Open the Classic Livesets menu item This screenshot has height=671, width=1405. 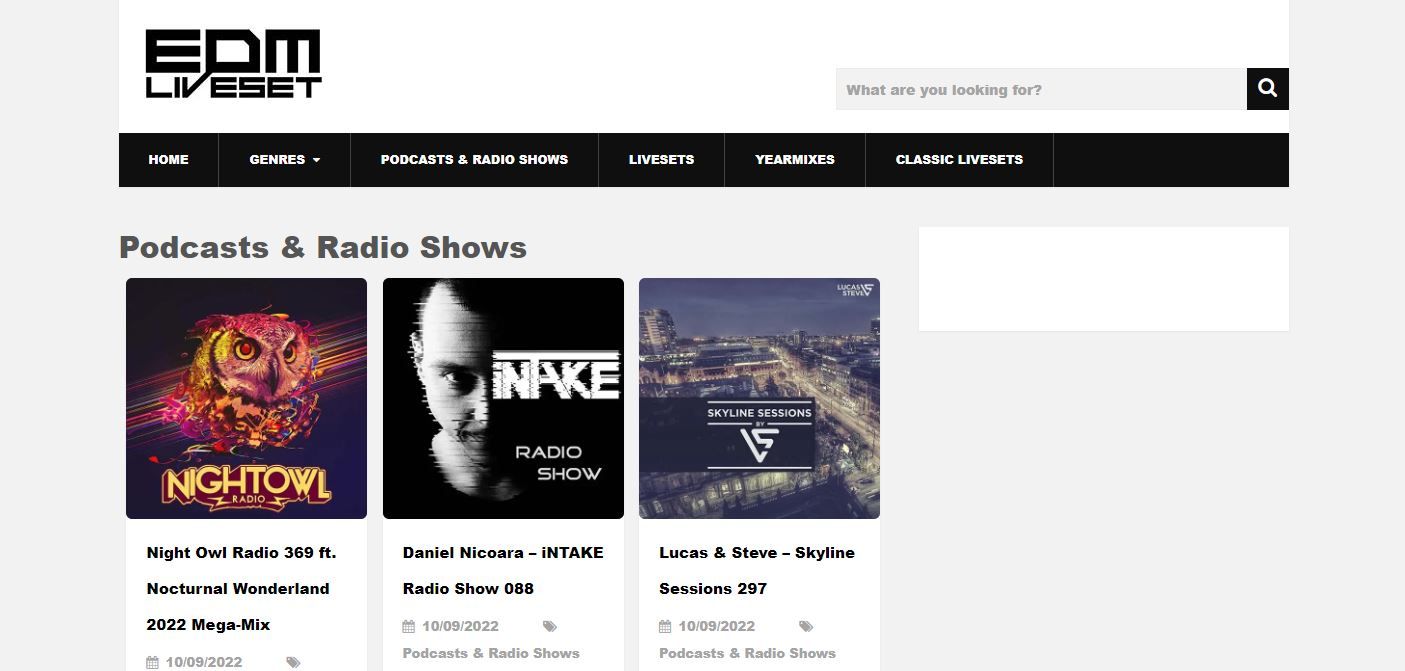959,160
